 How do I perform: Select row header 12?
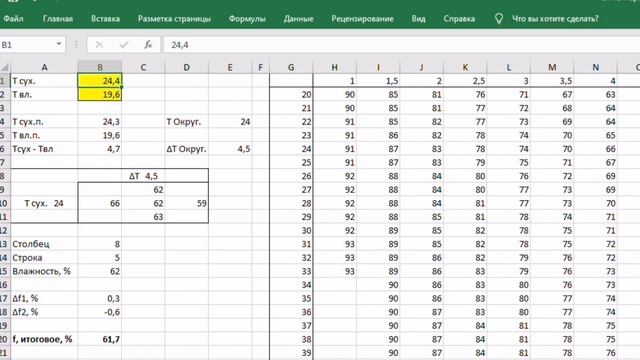pyautogui.click(x=4, y=231)
